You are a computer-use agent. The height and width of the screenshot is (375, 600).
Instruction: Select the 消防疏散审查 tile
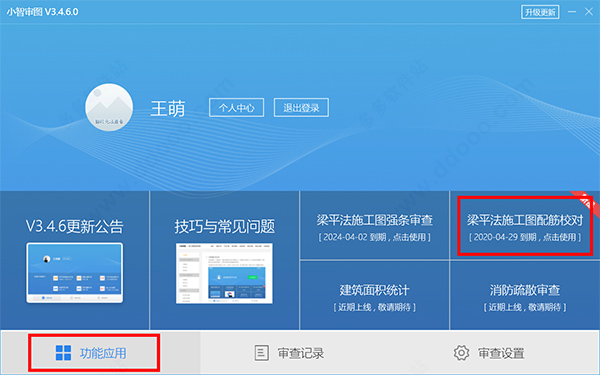(525, 295)
